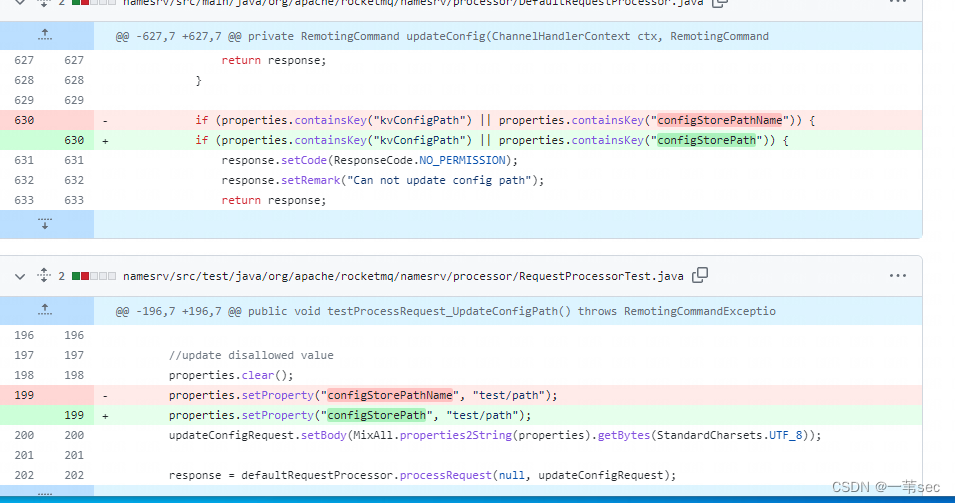Expand lines below line 633 of DefaultRequestProcessor diff
Image resolution: width=955 pixels, height=503 pixels.
coord(45,223)
